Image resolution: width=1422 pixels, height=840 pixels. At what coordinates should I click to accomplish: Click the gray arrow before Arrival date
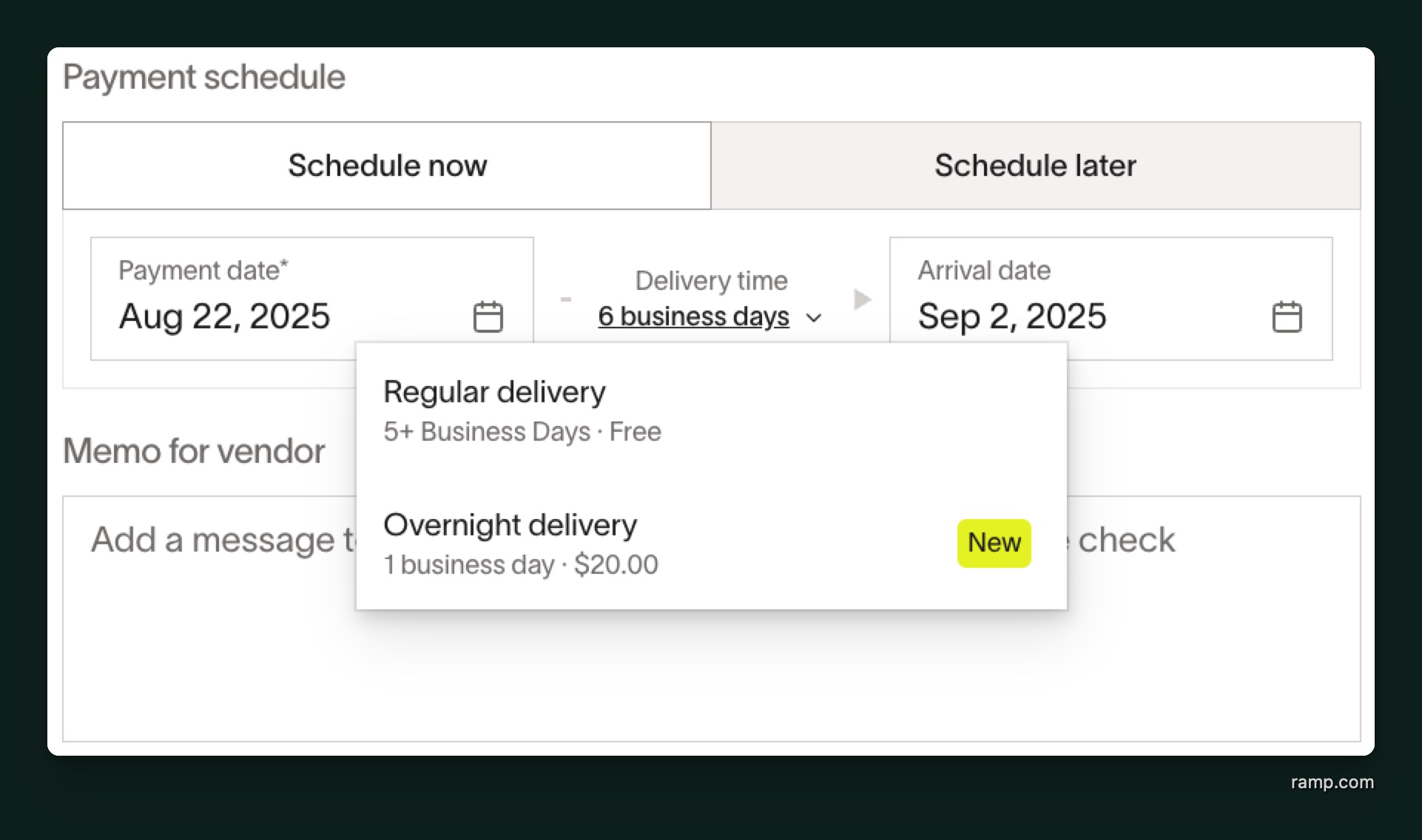pyautogui.click(x=862, y=299)
